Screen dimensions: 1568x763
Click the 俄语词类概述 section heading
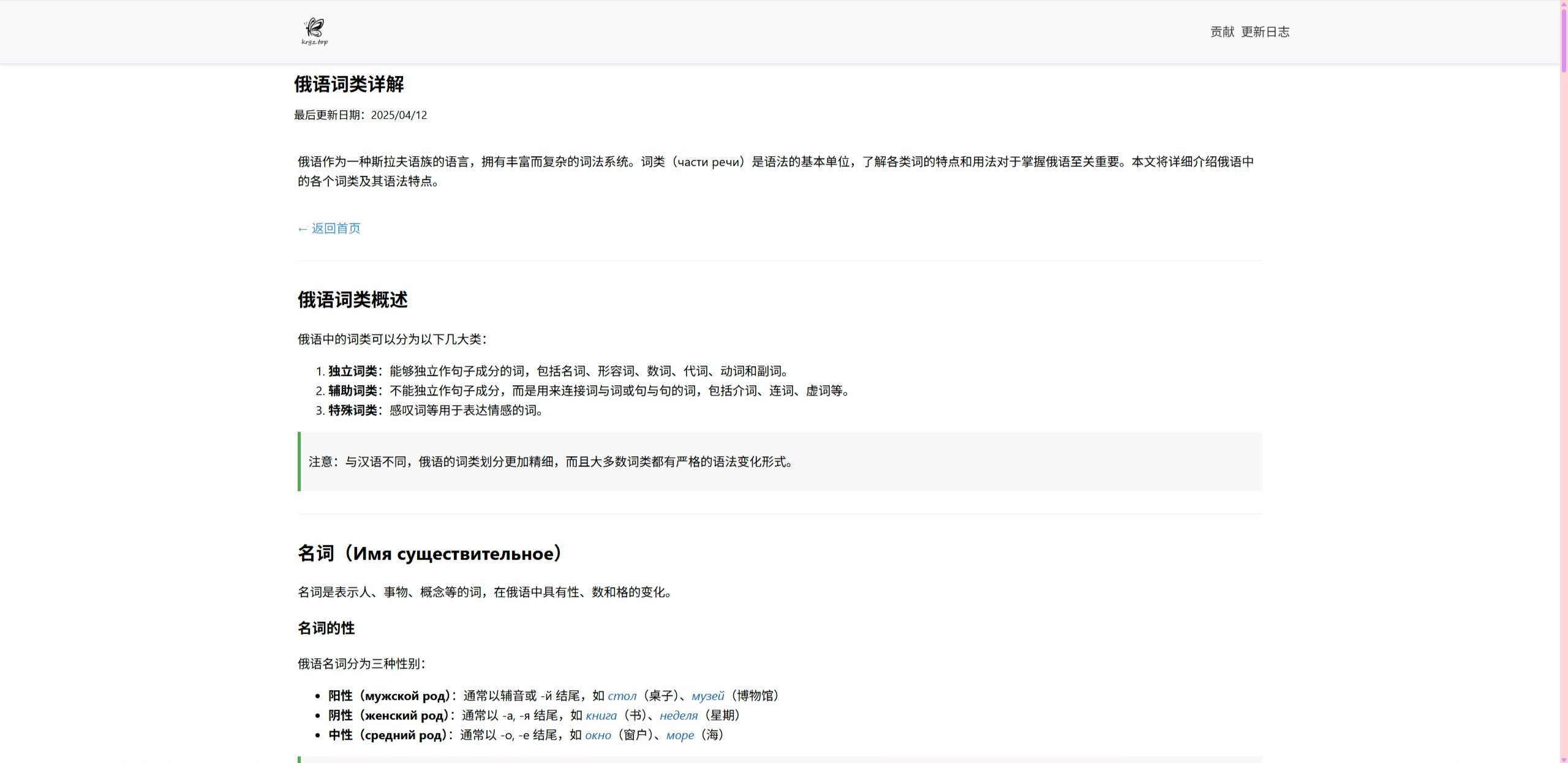[x=353, y=300]
